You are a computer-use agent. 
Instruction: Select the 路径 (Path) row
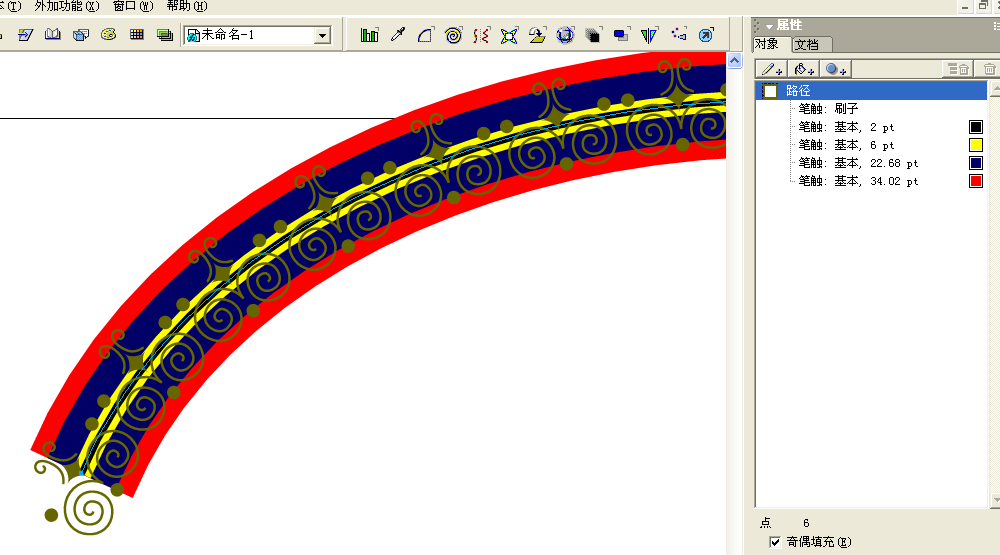871,91
